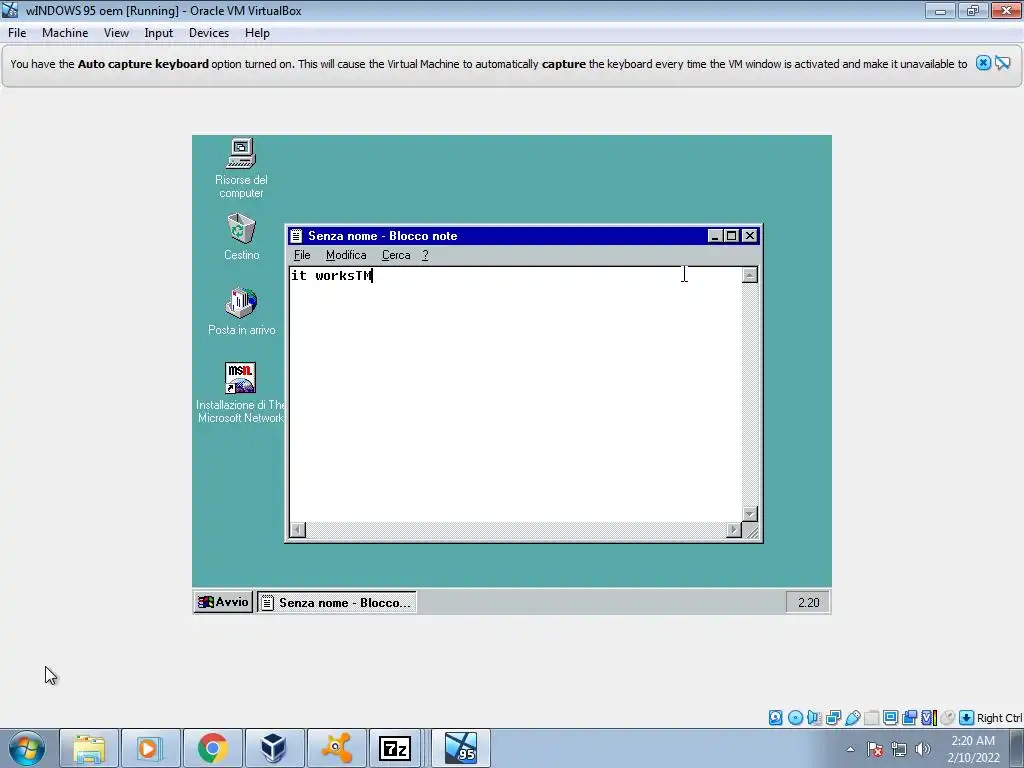Open the Windows 7 Start orb
Image resolution: width=1024 pixels, height=768 pixels.
(27, 748)
